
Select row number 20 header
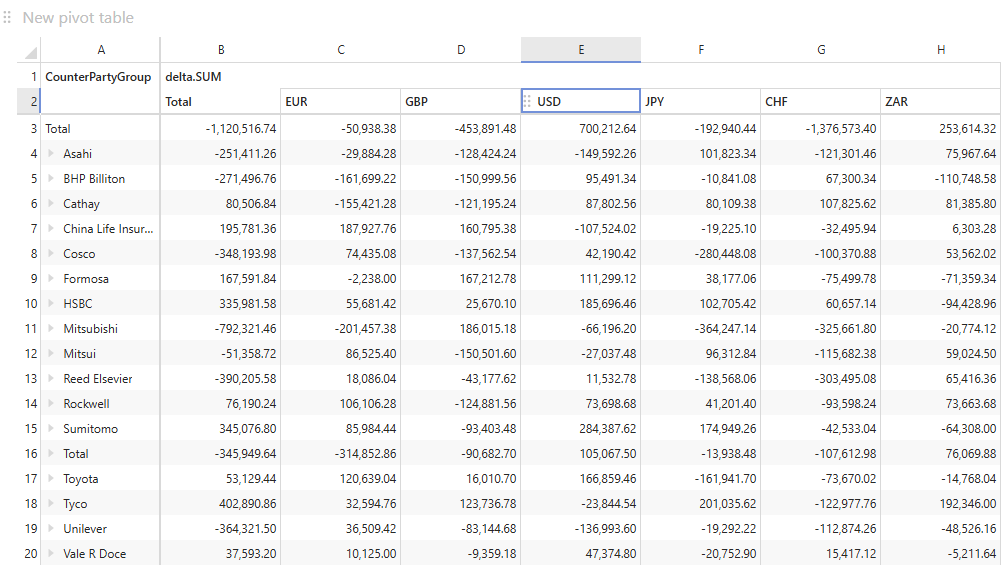click(29, 554)
